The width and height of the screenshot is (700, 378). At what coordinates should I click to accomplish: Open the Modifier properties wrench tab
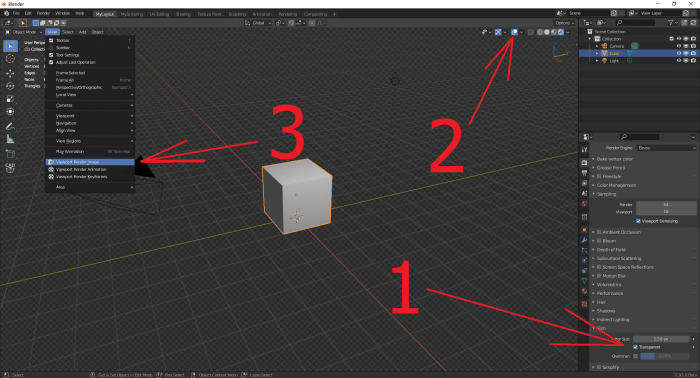pos(584,240)
